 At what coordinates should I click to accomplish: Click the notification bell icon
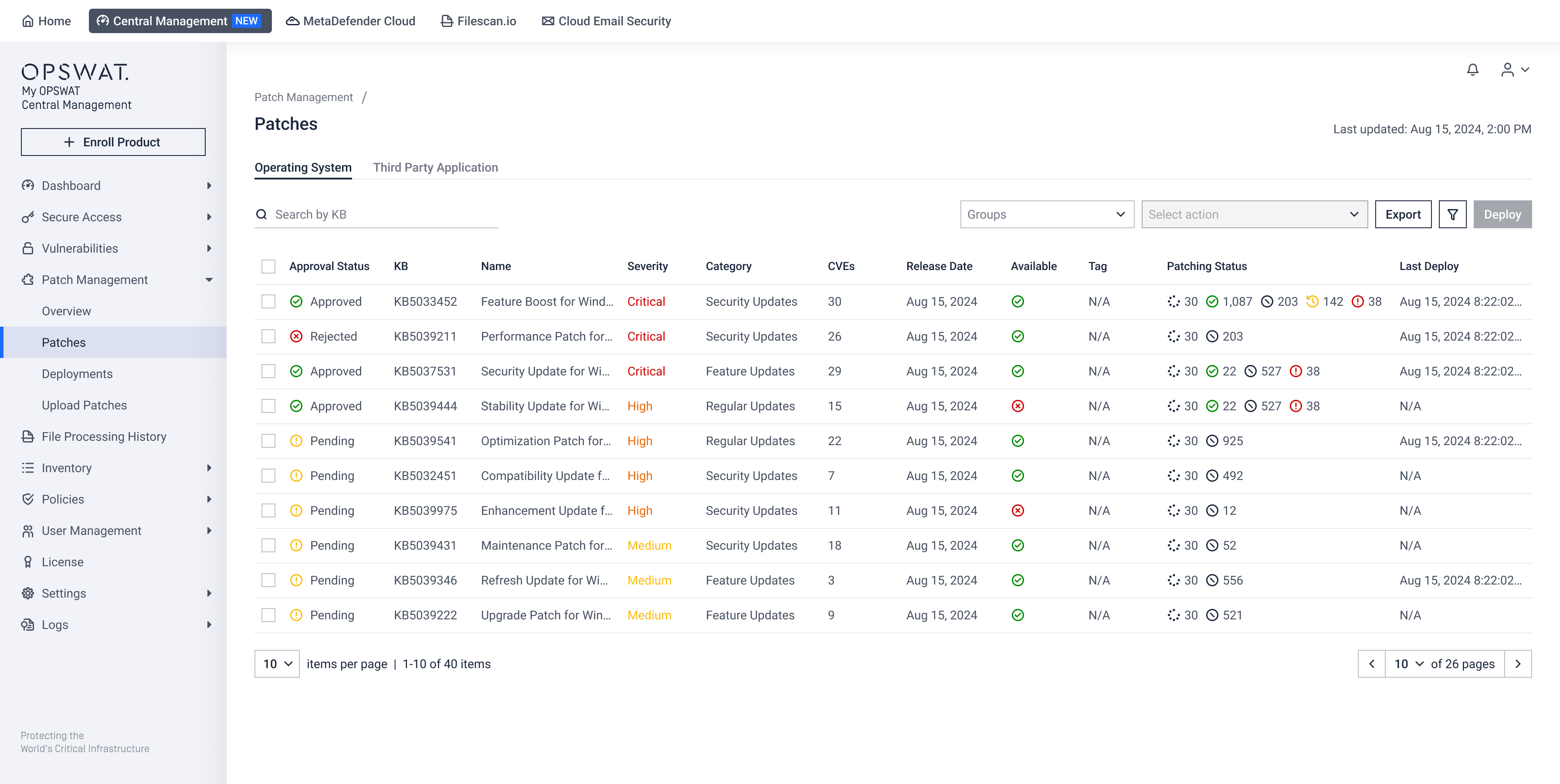point(1472,70)
